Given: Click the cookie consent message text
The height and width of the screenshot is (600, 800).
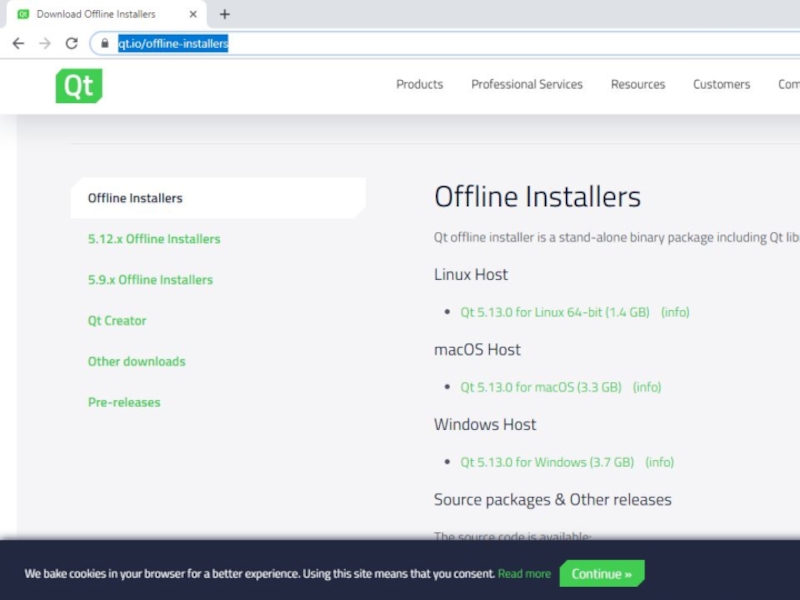Looking at the screenshot, I should click(x=260, y=574).
